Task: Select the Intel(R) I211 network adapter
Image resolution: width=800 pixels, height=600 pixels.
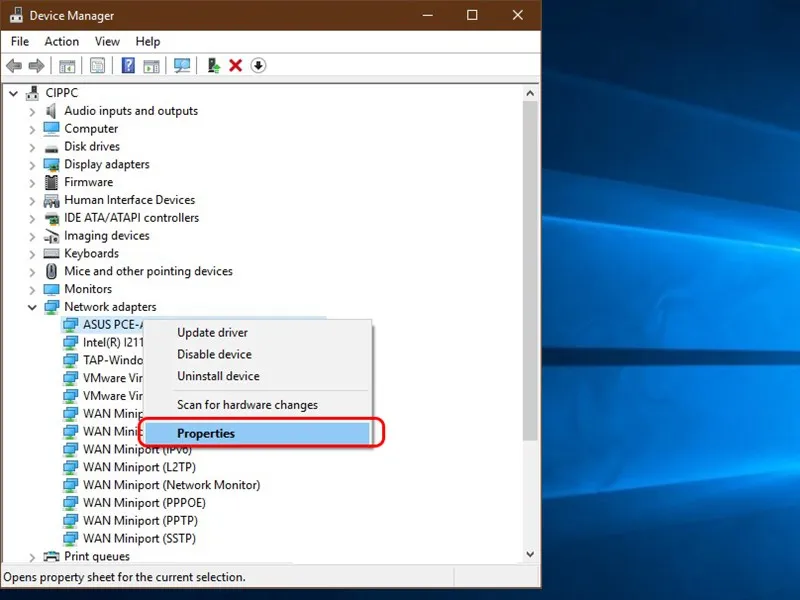Action: coord(108,342)
